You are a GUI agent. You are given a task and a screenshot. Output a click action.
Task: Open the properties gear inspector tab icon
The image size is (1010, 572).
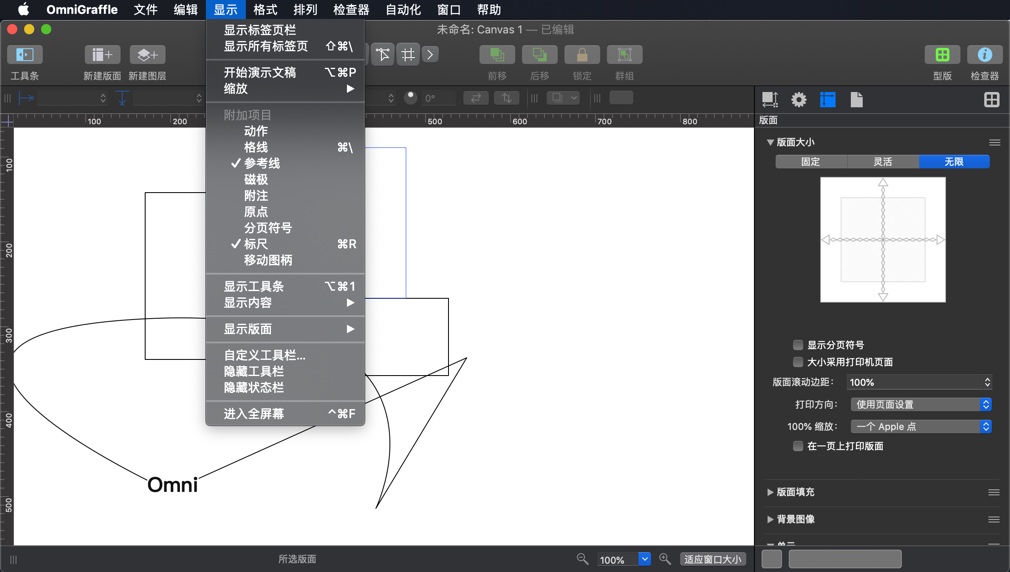tap(799, 99)
